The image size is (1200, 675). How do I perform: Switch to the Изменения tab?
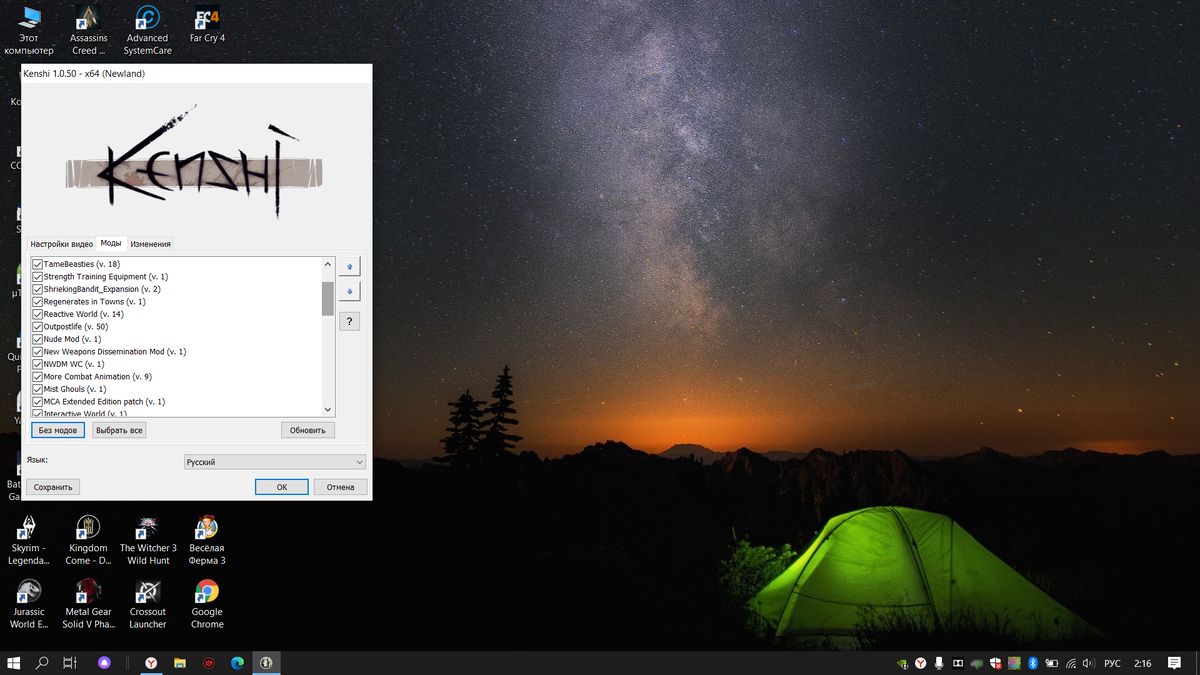click(x=150, y=244)
